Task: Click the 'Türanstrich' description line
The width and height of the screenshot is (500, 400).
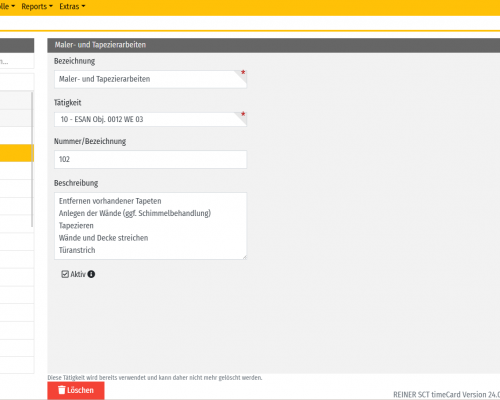Action: 77,250
